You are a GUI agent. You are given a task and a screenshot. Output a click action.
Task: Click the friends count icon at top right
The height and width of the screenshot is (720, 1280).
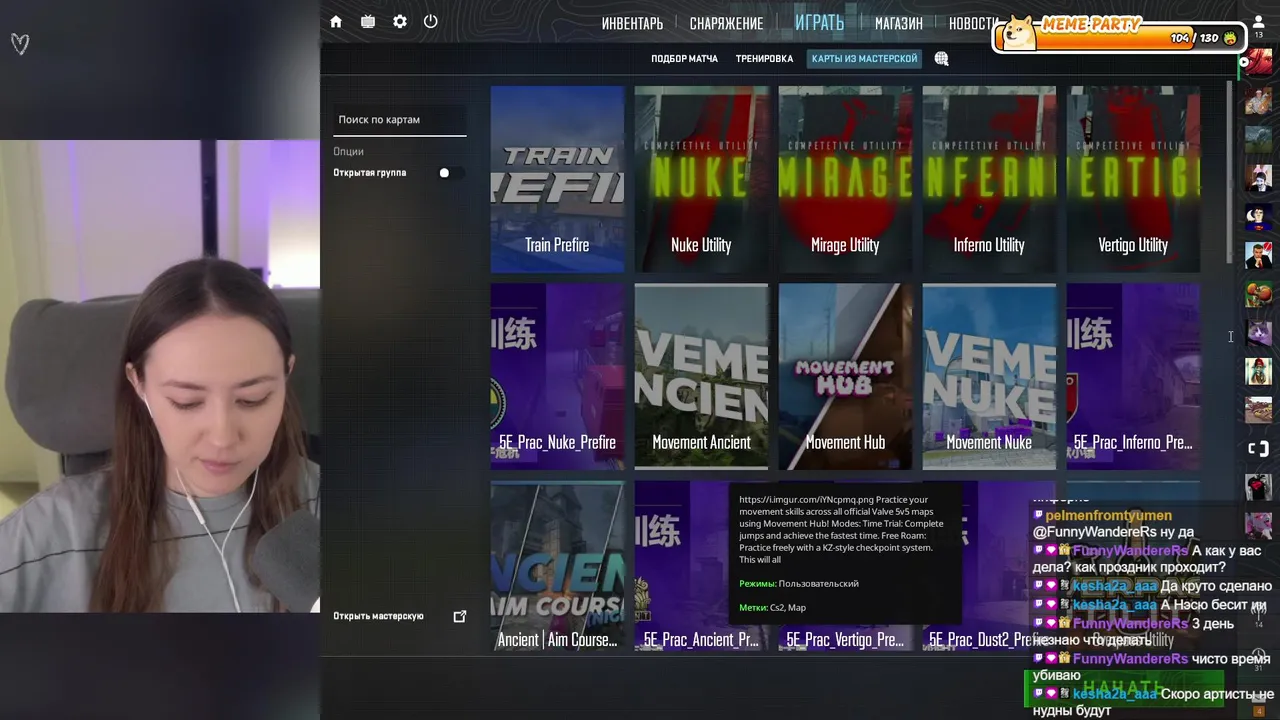1258,26
